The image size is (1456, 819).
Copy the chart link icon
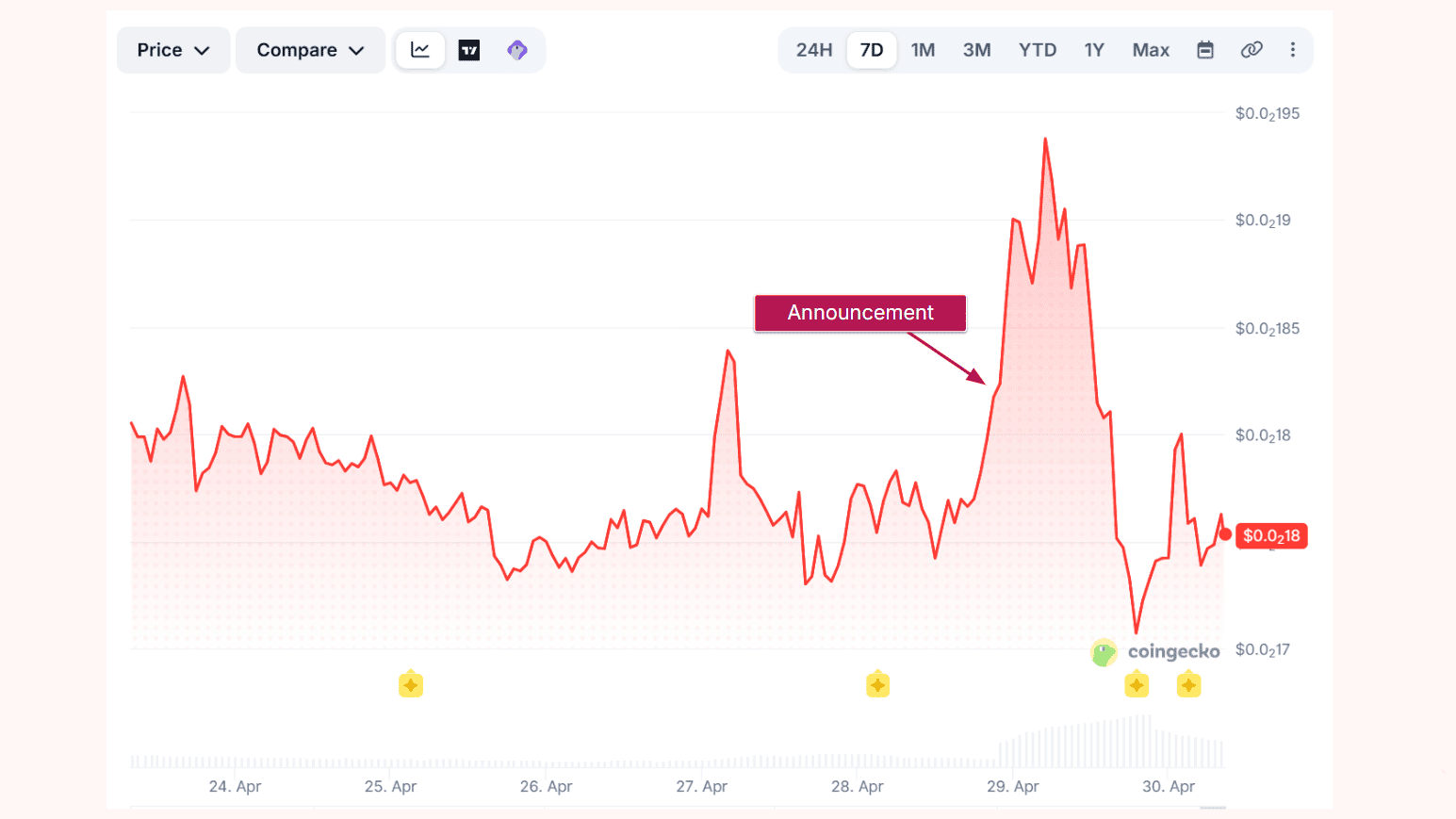pos(1252,50)
